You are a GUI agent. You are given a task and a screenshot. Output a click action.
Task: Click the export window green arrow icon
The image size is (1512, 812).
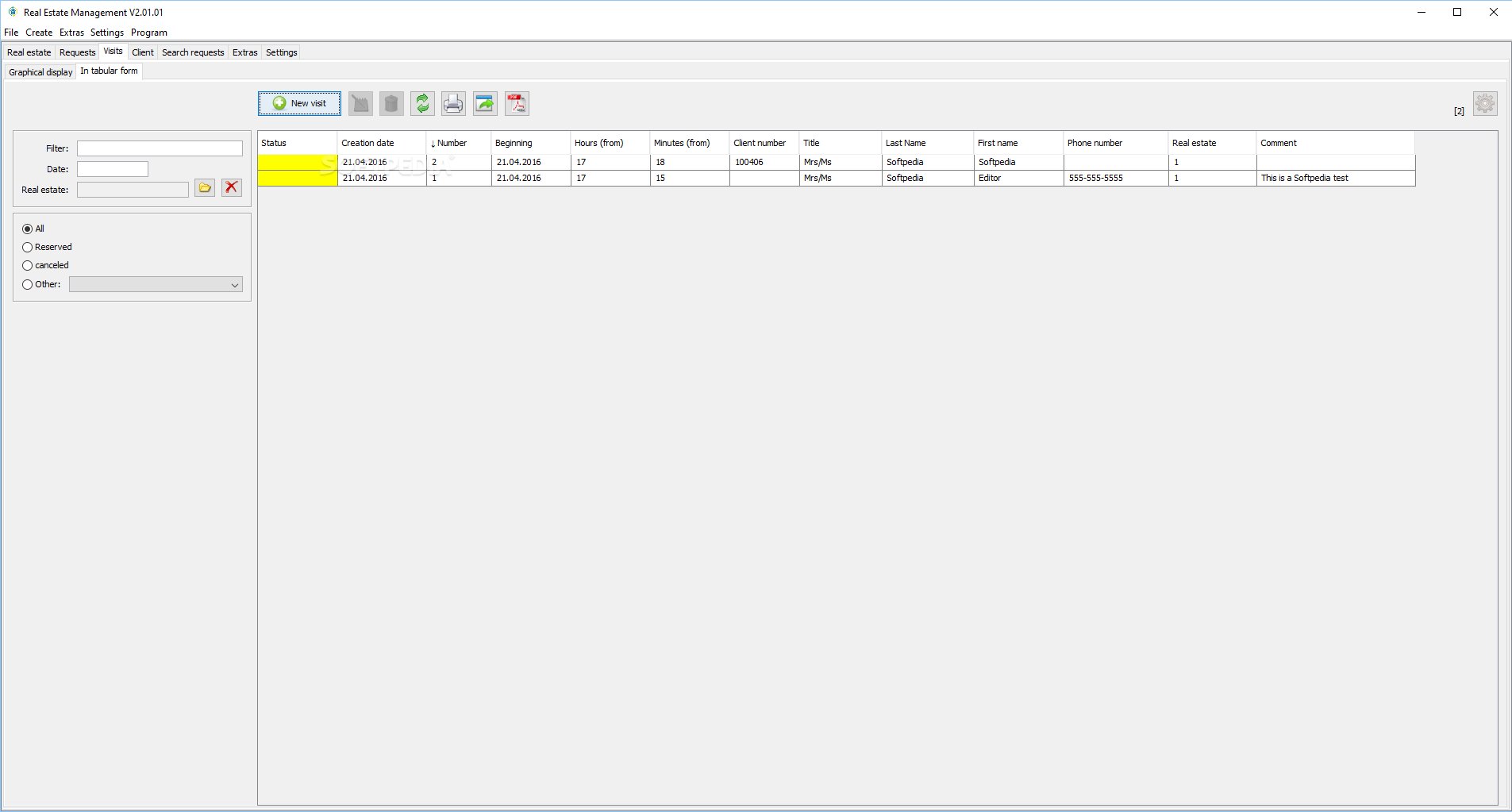coord(485,103)
